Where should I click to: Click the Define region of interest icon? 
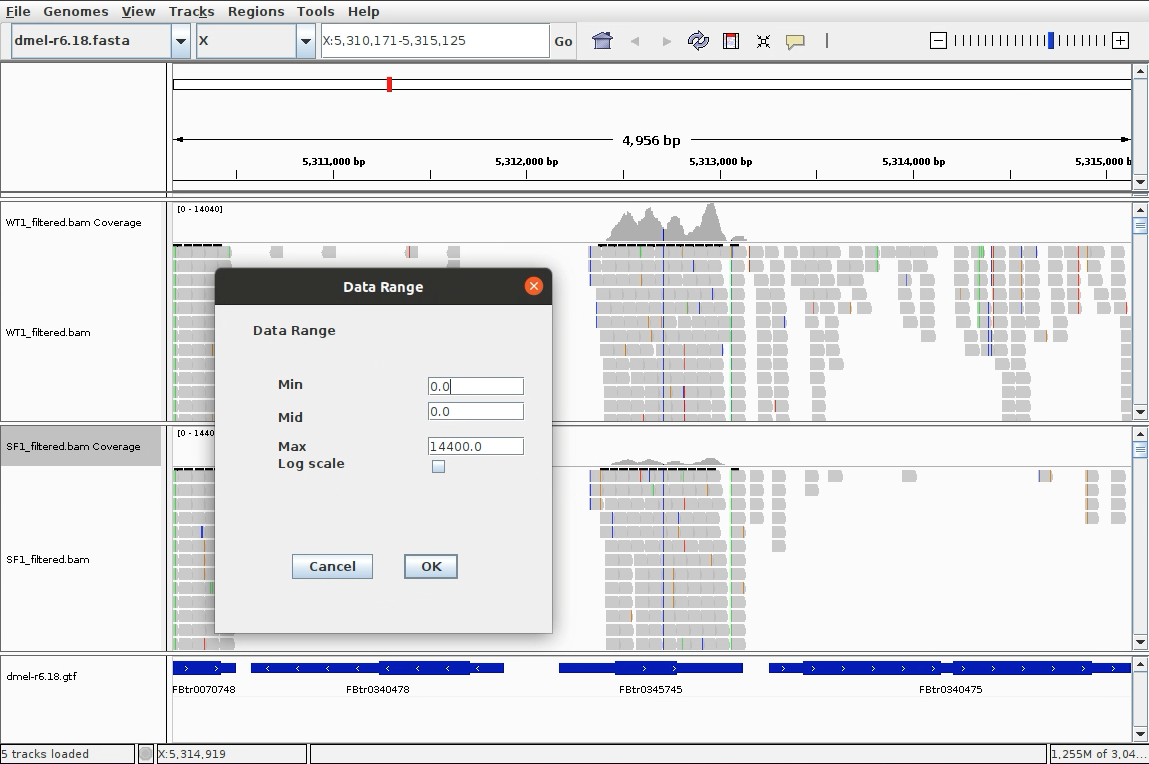(731, 41)
